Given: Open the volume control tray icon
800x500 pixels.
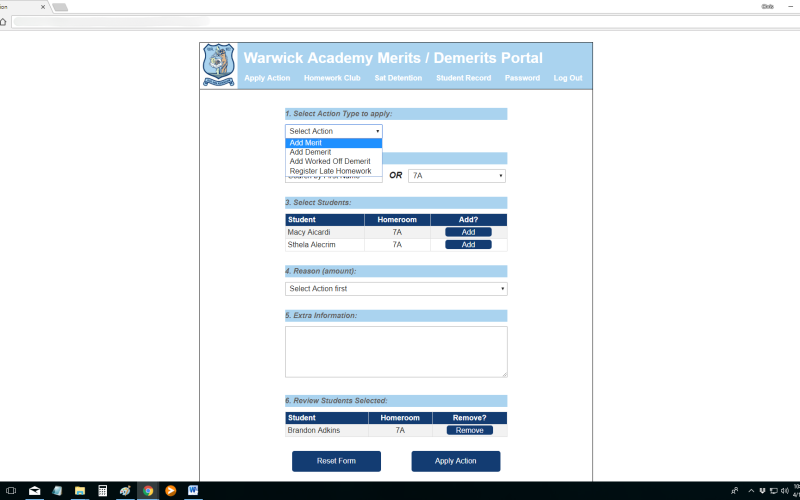Looking at the screenshot, I should click(785, 491).
